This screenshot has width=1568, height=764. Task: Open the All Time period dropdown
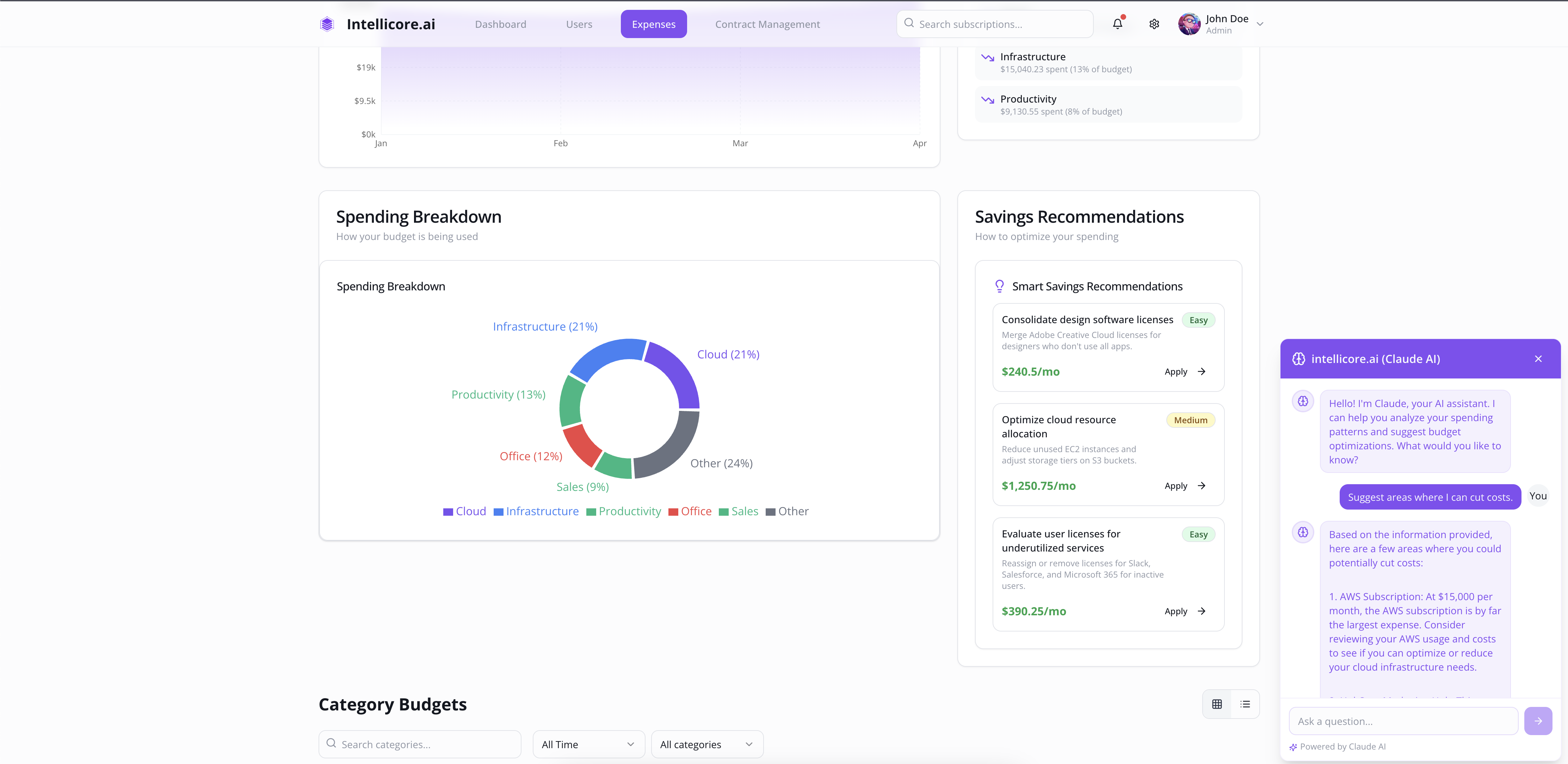(588, 744)
